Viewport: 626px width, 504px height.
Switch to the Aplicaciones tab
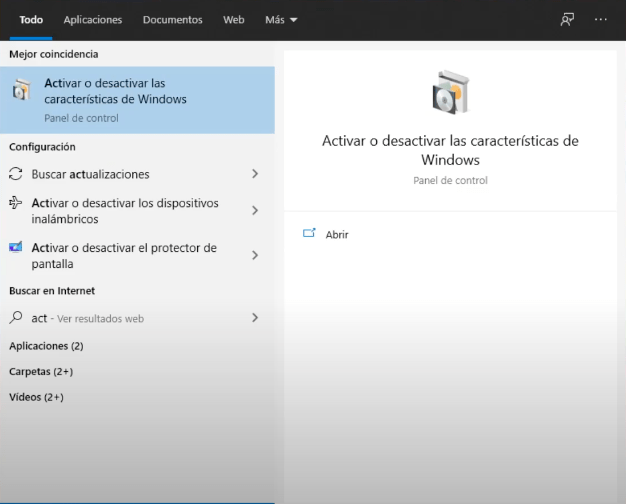pyautogui.click(x=92, y=20)
